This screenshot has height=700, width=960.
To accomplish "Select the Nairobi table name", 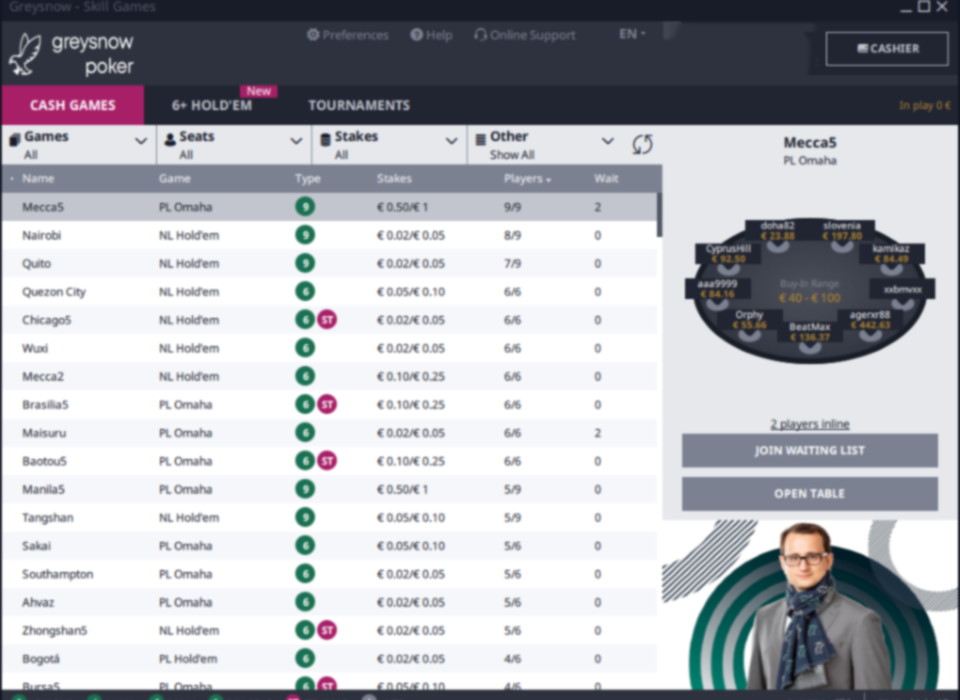I will 42,235.
